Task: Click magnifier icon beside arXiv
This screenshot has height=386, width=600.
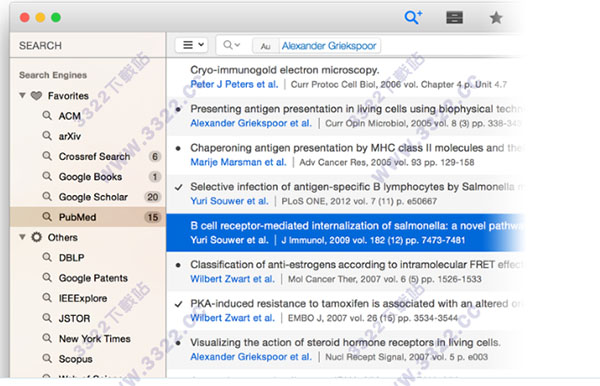Action: (47, 135)
